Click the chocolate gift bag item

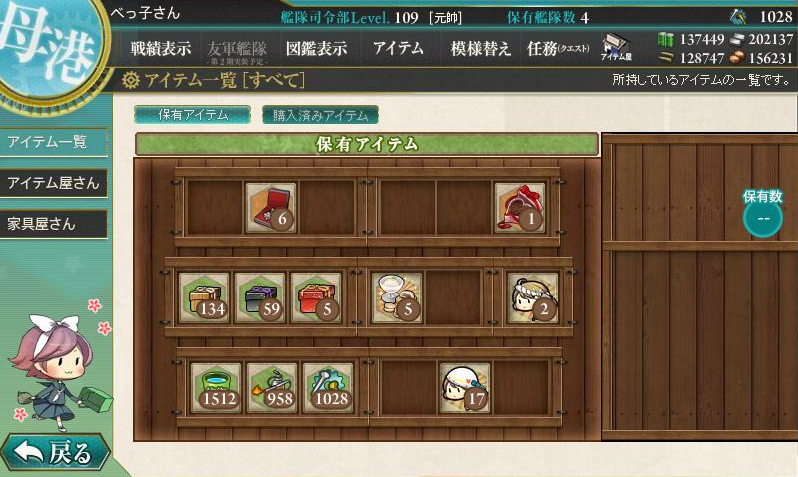coord(520,208)
